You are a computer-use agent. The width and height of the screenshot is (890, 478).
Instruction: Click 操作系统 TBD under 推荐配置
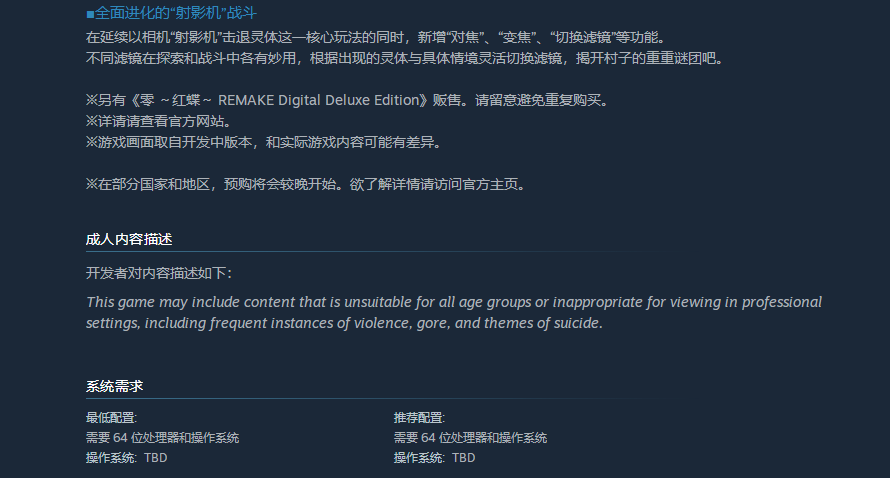[x=435, y=458]
